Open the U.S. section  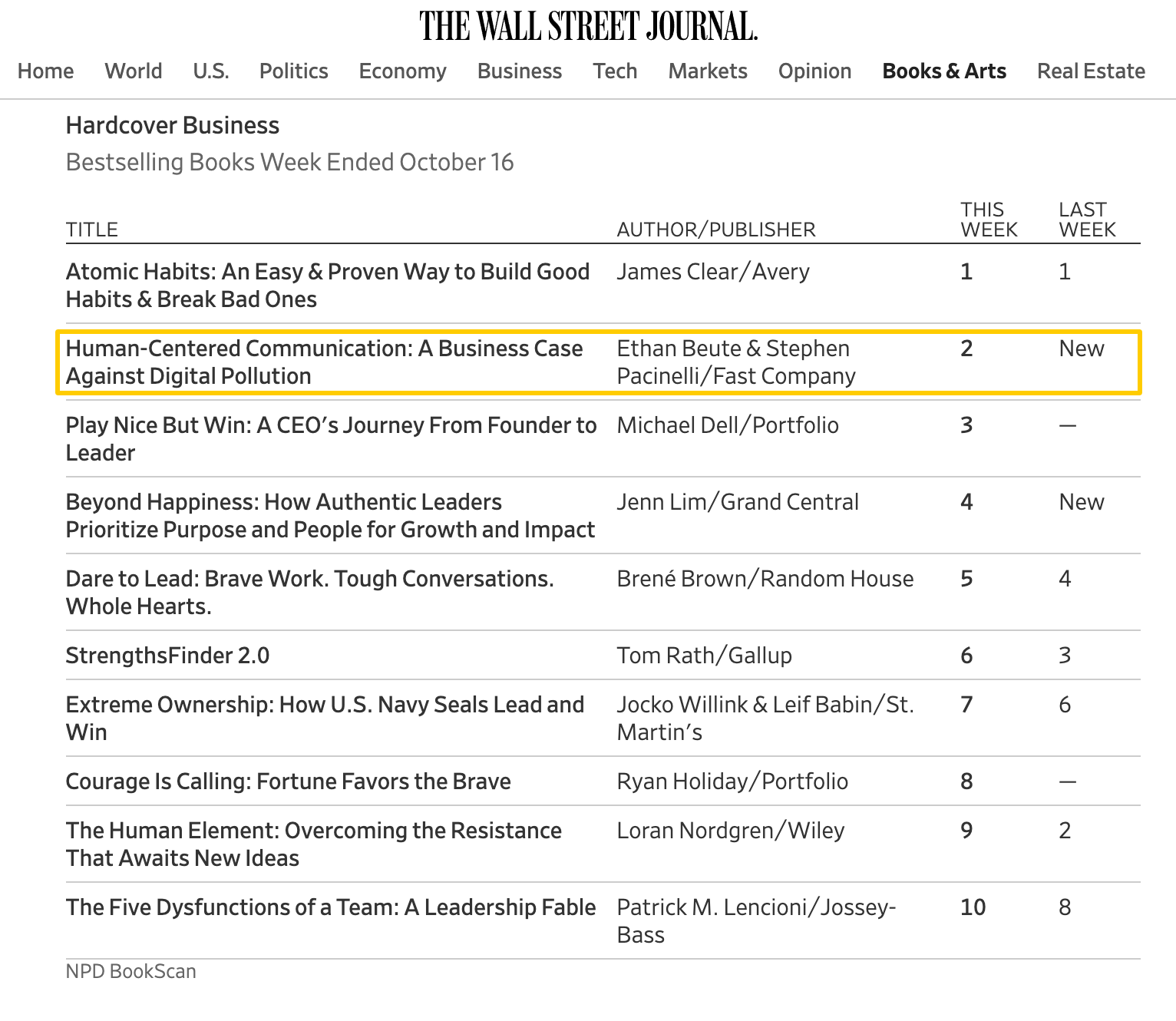pos(211,71)
